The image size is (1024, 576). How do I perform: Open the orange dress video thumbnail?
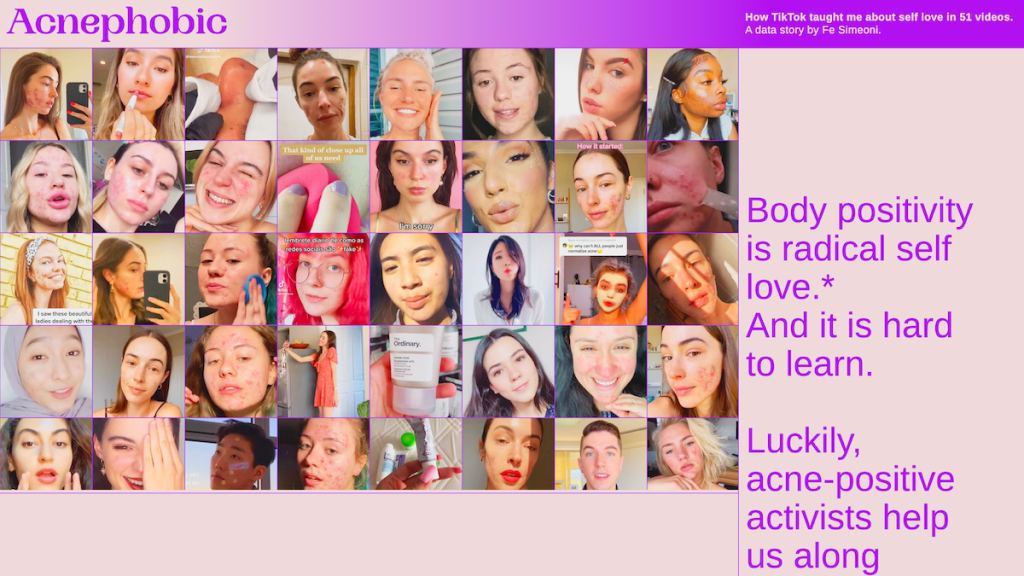(x=323, y=371)
